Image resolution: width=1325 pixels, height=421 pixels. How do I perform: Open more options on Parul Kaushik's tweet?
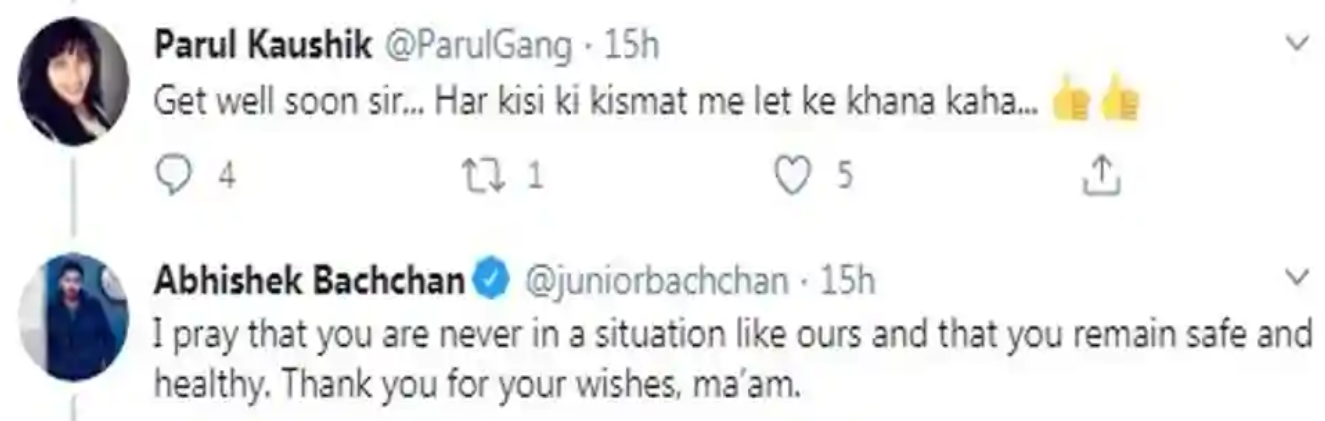coord(1297,44)
